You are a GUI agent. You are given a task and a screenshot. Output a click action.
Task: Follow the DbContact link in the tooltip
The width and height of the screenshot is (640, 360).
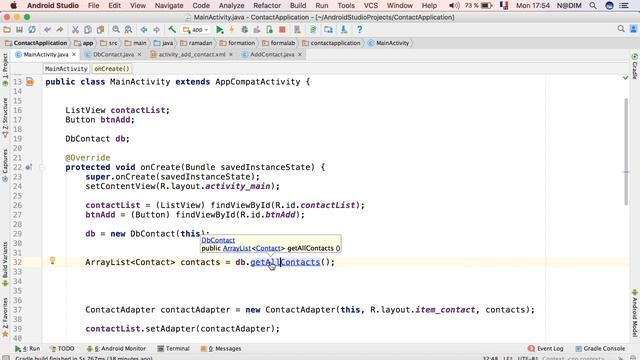tap(218, 240)
